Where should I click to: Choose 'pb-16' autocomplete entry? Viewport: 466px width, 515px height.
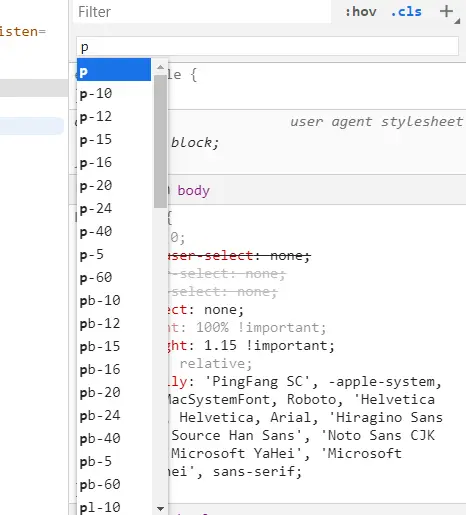coord(114,369)
